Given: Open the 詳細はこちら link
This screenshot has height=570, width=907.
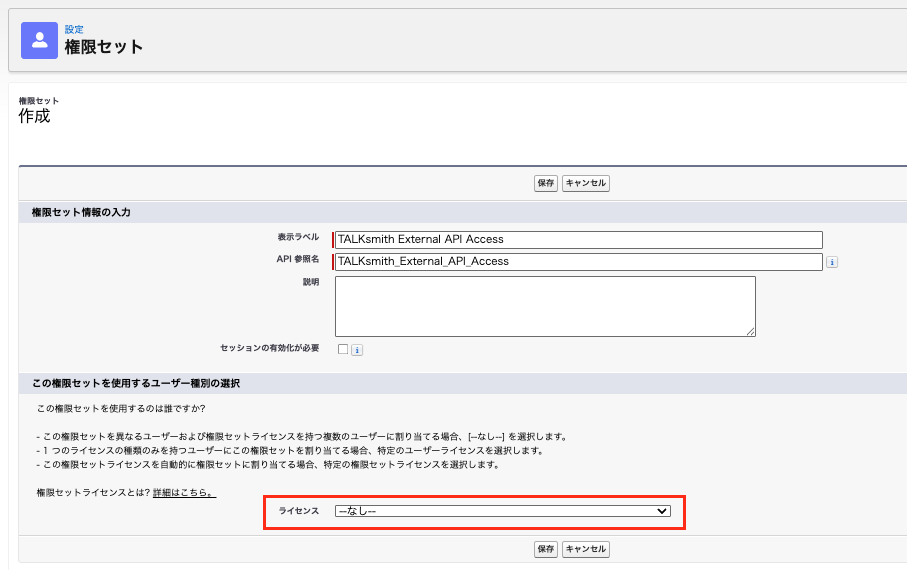Looking at the screenshot, I should click(x=185, y=492).
